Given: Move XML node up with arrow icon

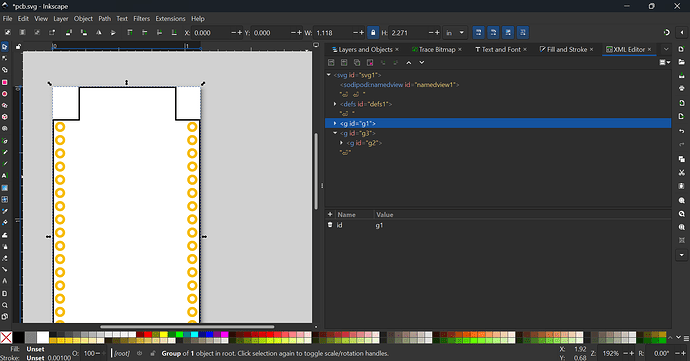Looking at the screenshot, I should click(409, 63).
